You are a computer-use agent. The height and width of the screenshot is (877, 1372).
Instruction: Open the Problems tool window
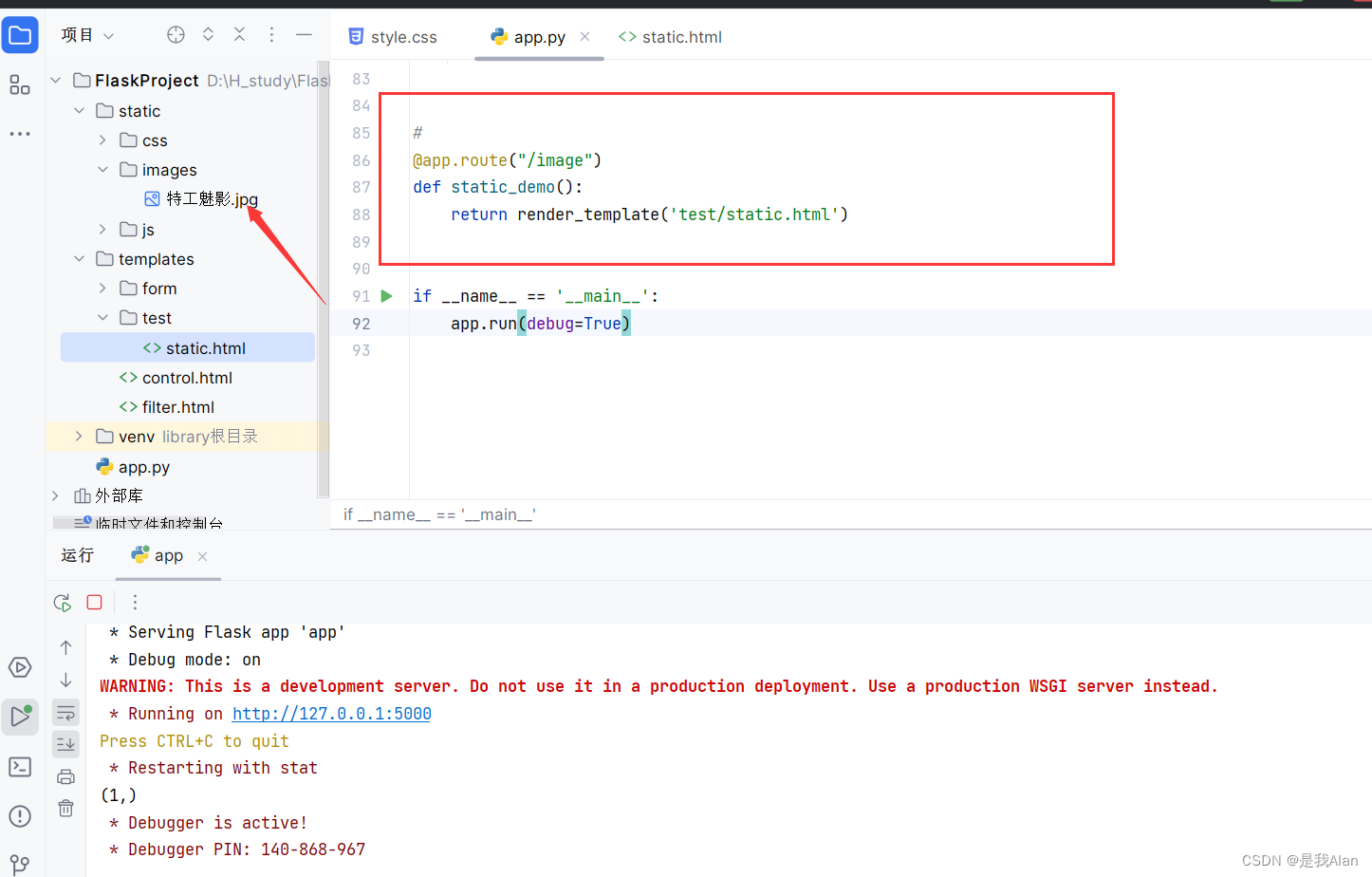tap(20, 815)
